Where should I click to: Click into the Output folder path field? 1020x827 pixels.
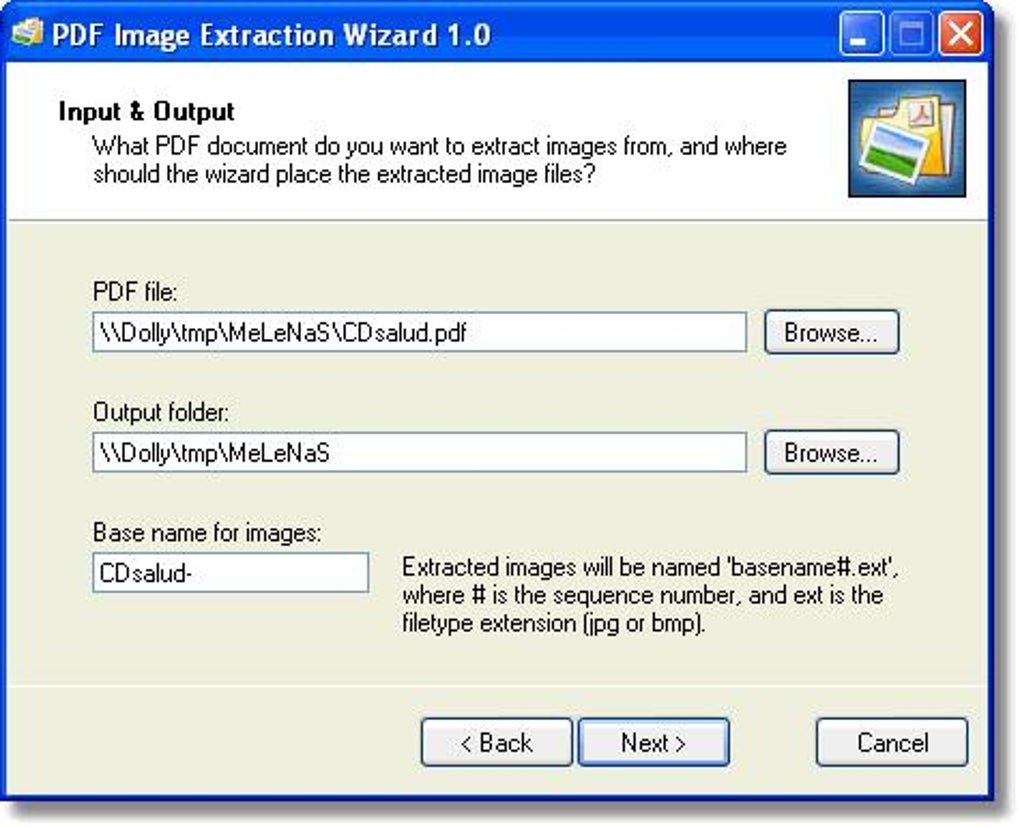click(x=419, y=453)
